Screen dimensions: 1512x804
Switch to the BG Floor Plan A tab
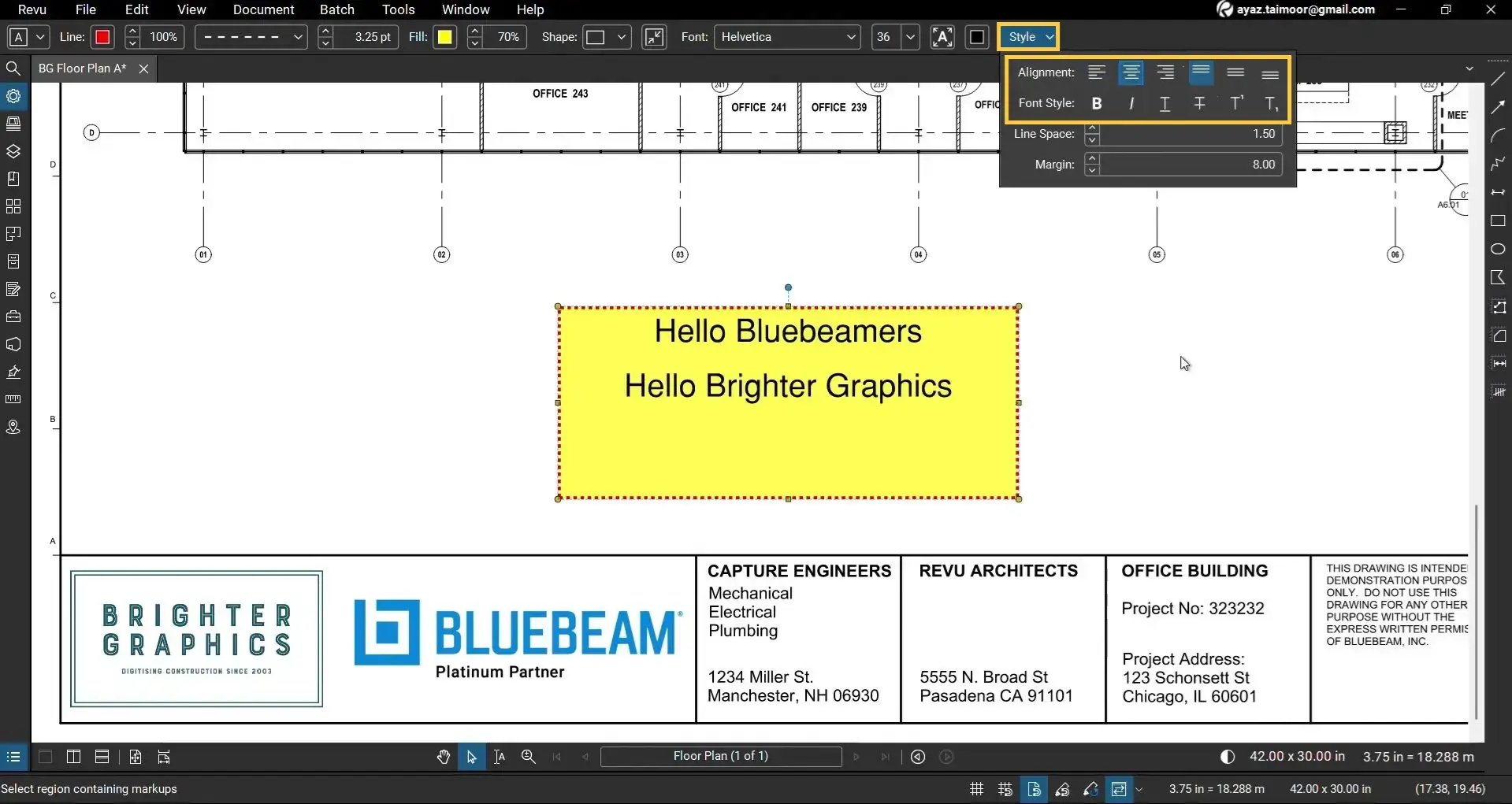[81, 68]
